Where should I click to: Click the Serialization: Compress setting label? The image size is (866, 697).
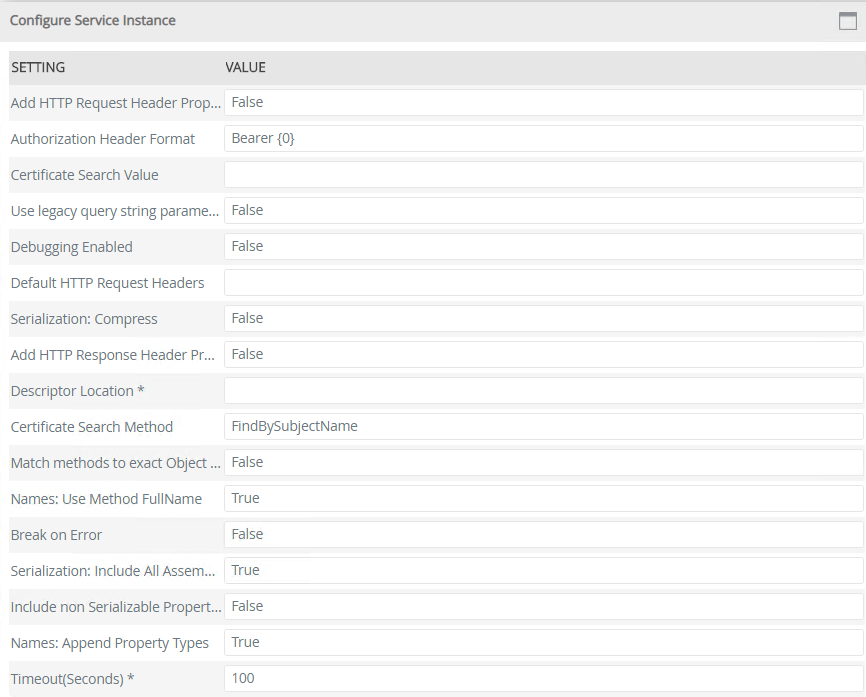click(x=84, y=318)
